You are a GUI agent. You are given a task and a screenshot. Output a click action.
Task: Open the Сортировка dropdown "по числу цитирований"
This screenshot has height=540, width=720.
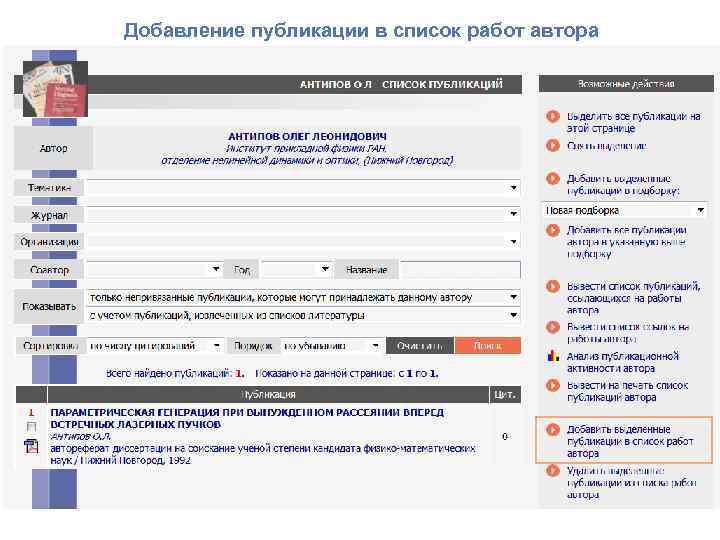(x=155, y=346)
